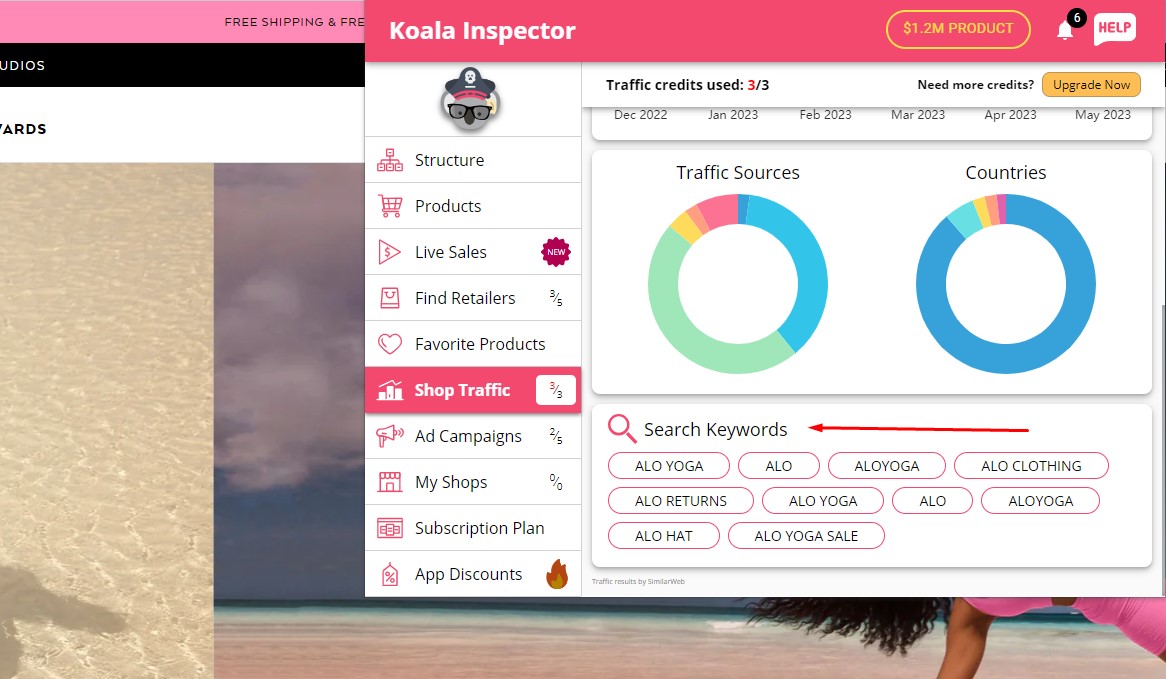The image size is (1166, 679).
Task: Open the Find Retailers menu item
Action: coord(473,298)
